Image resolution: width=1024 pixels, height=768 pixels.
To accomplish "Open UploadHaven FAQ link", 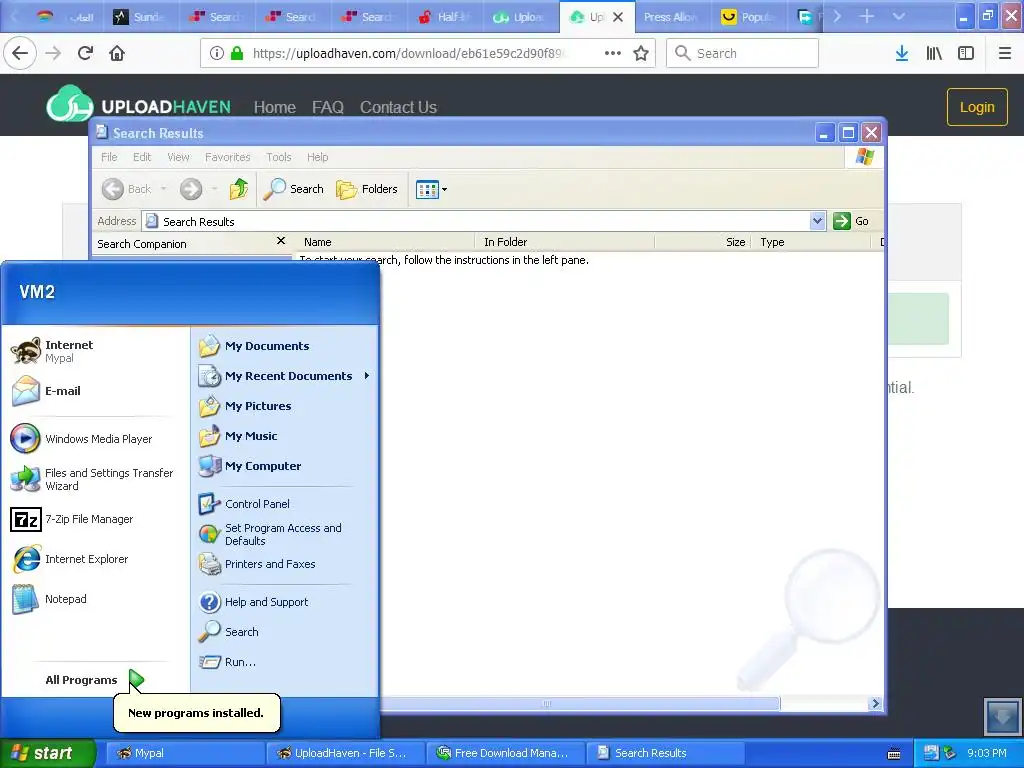I will tap(327, 107).
